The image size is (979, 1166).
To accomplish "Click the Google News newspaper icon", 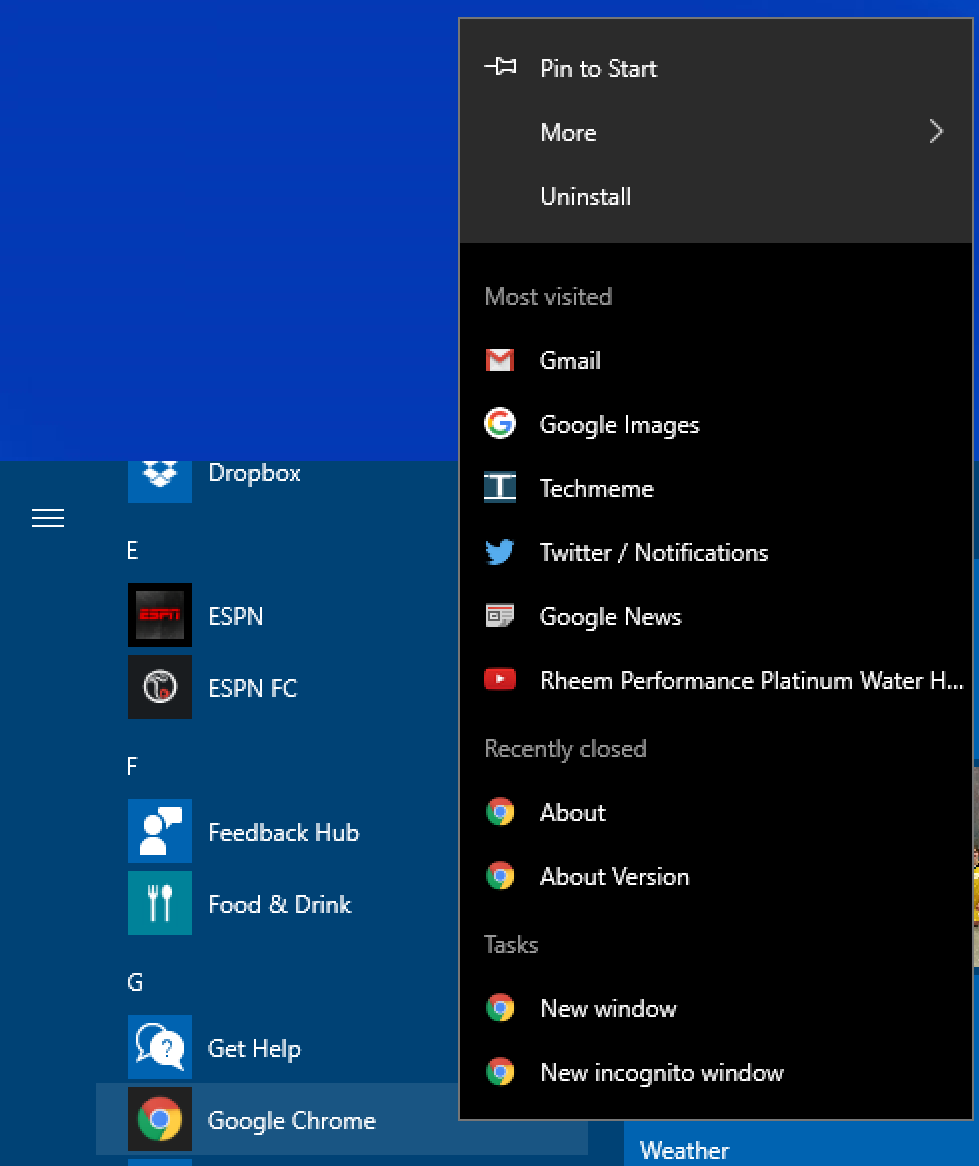I will (500, 616).
